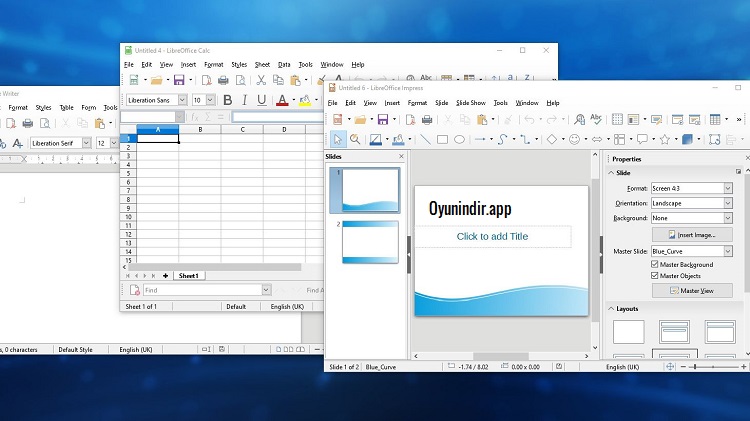Select the Rectangle shape tool in Impress
This screenshot has height=421, width=750.
click(442, 140)
